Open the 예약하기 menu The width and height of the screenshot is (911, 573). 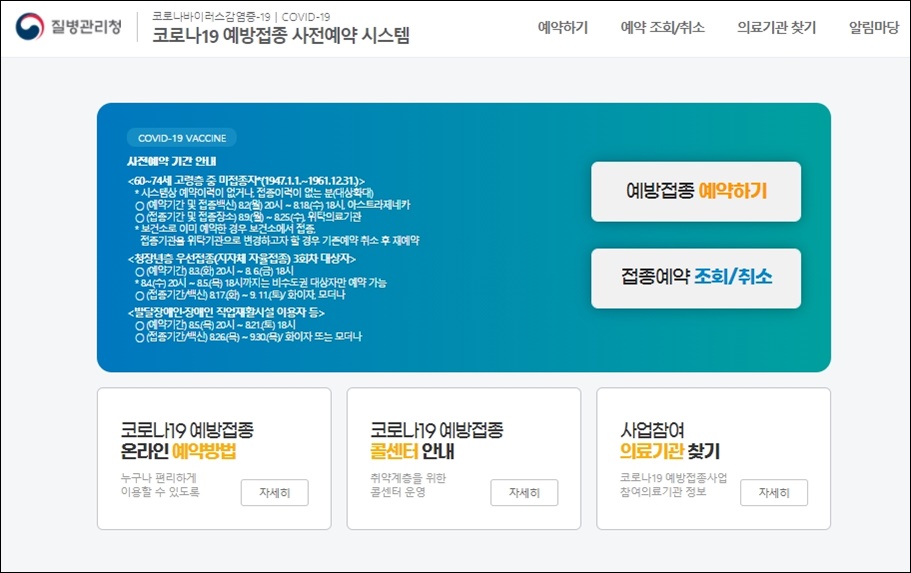click(562, 27)
